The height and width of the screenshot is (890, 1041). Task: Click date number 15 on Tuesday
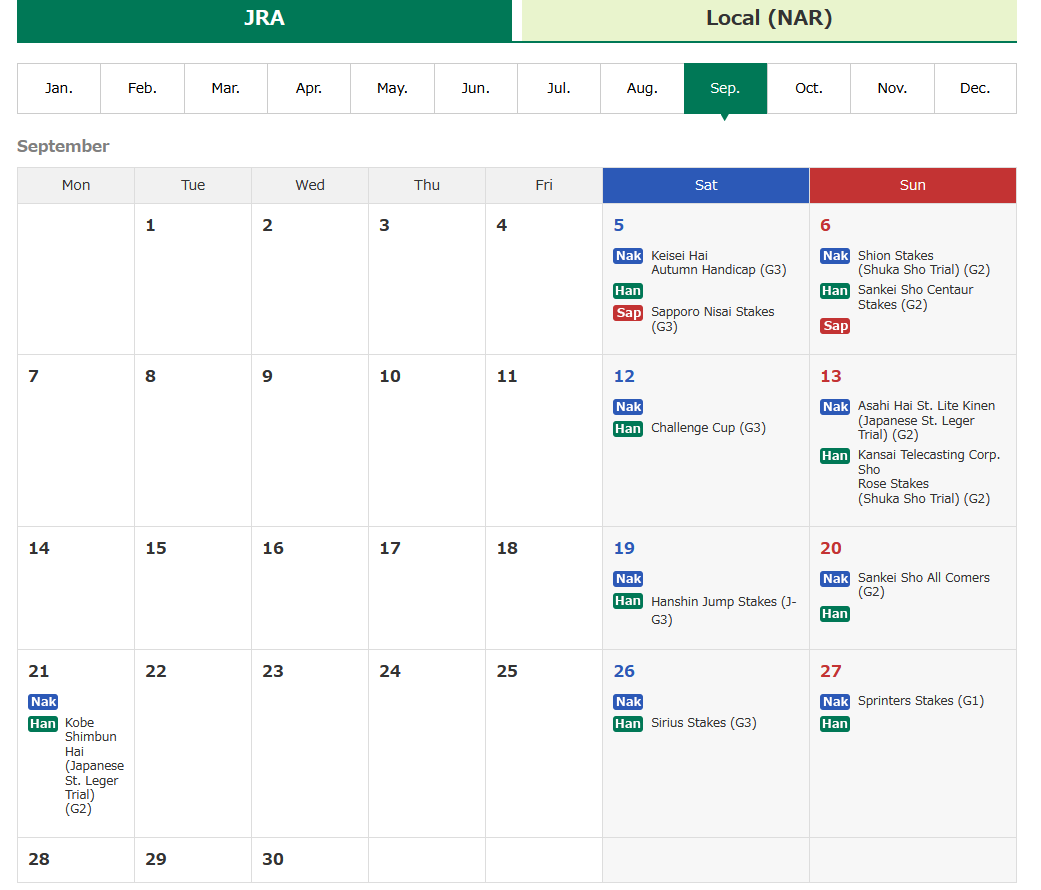156,548
